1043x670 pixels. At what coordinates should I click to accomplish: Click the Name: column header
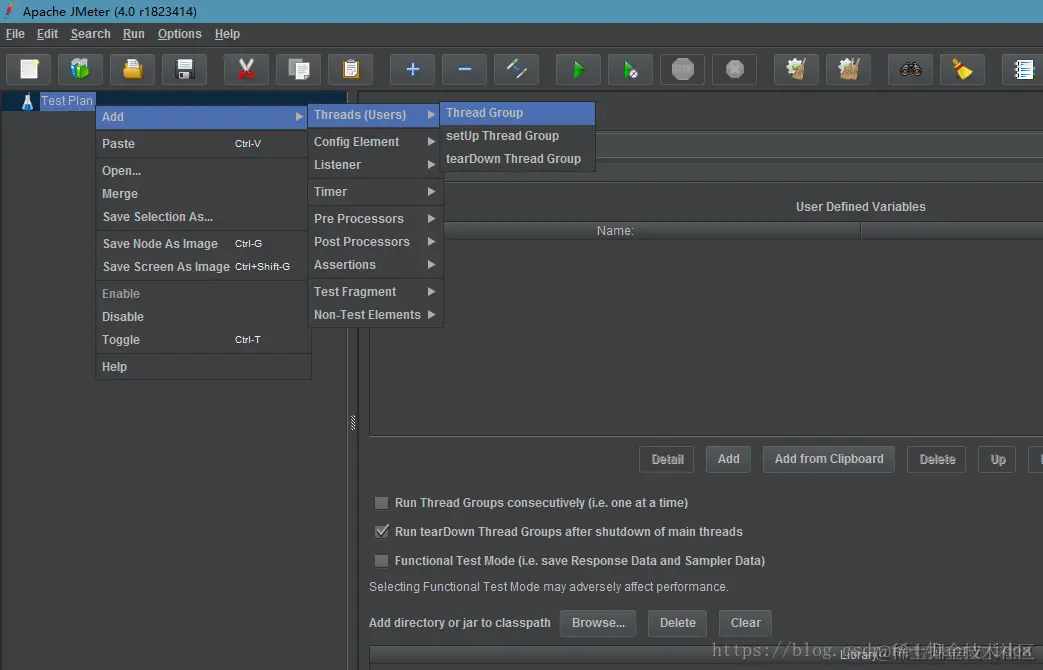615,231
